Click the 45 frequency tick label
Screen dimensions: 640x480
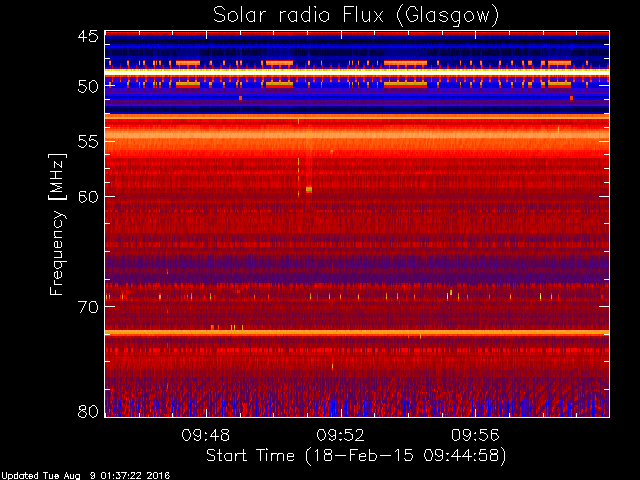point(88,36)
